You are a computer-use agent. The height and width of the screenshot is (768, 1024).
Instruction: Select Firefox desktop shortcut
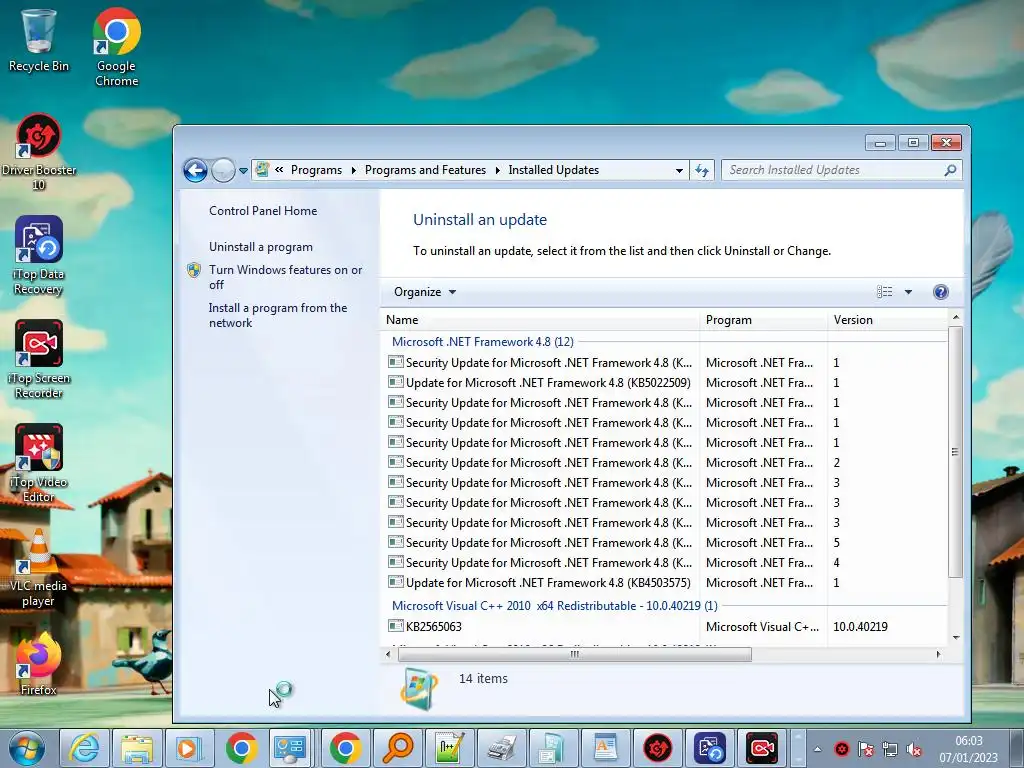tap(39, 664)
